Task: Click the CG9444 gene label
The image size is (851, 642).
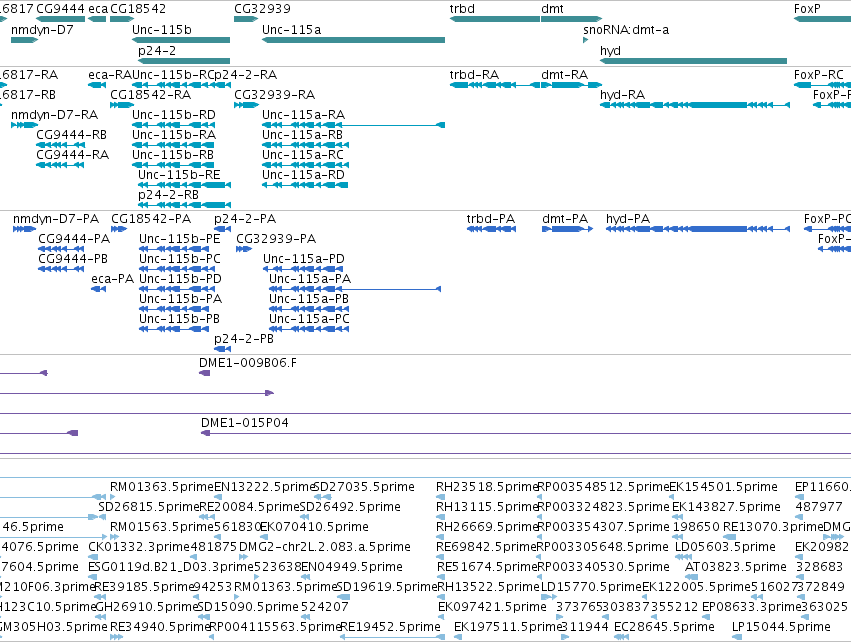Action: click(x=60, y=9)
